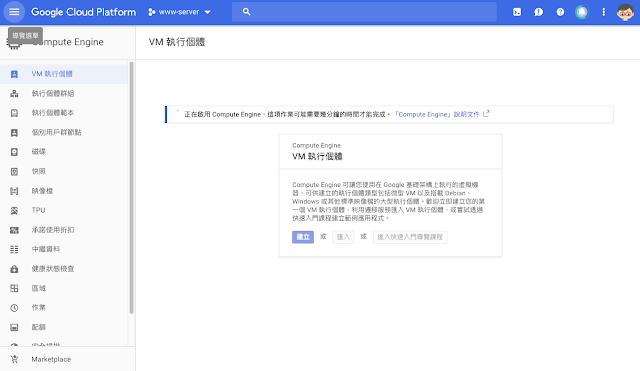
Task: Open the Compute Engine 說明文件 link
Action: point(436,115)
